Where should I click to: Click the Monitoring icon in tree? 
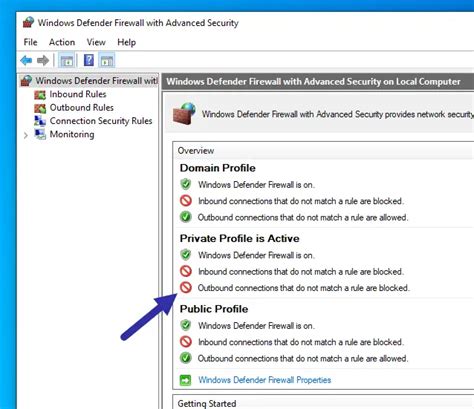40,134
